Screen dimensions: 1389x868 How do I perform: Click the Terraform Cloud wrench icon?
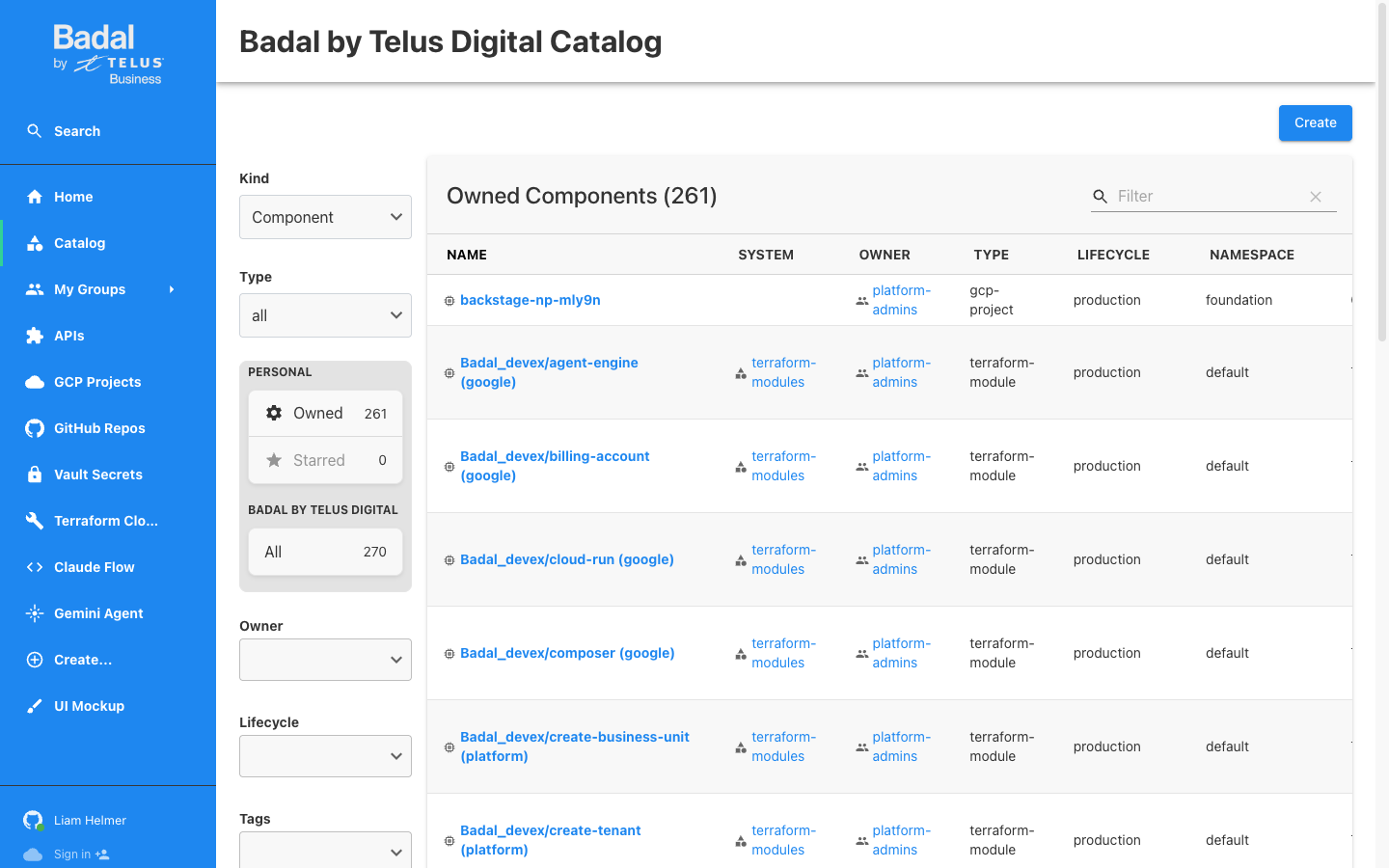tap(35, 521)
